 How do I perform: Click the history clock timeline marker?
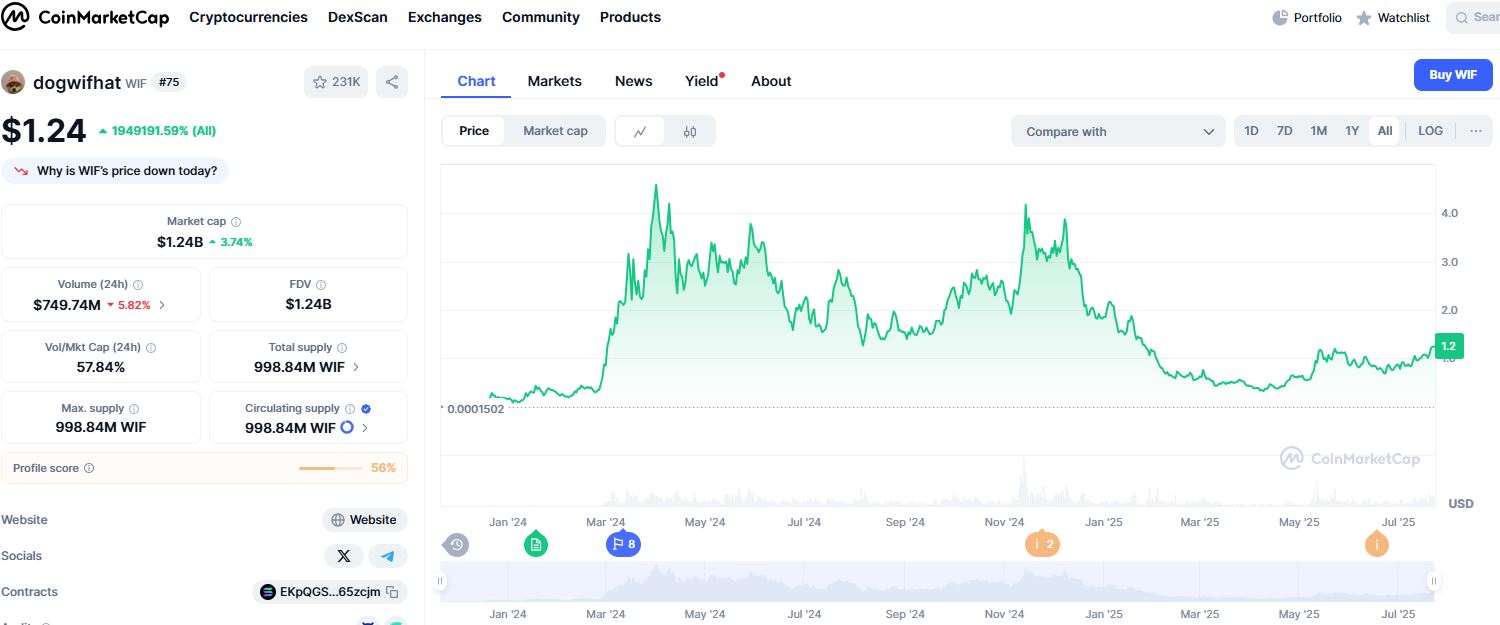click(457, 545)
